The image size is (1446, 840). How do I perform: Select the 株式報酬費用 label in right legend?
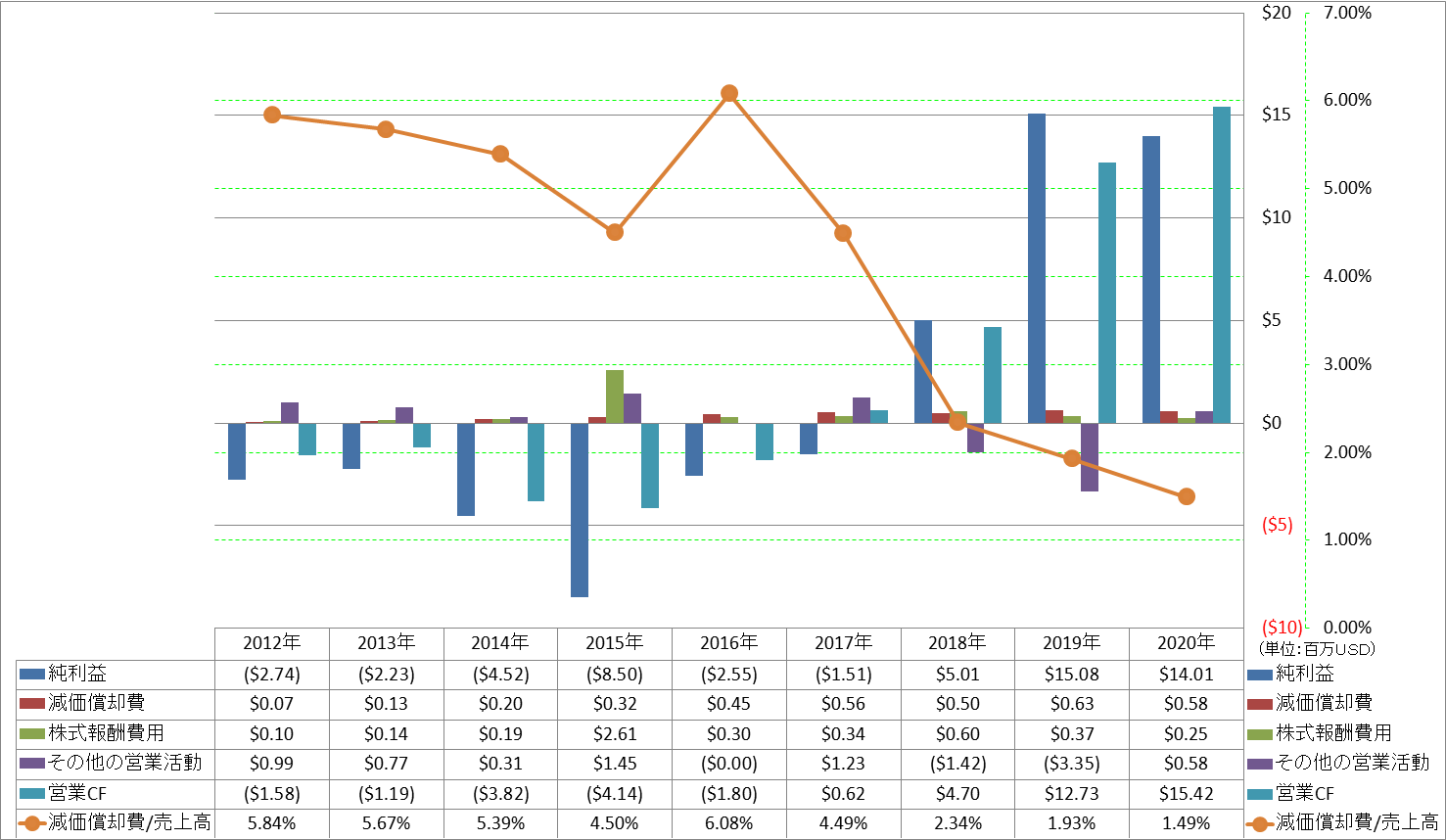tap(1333, 733)
